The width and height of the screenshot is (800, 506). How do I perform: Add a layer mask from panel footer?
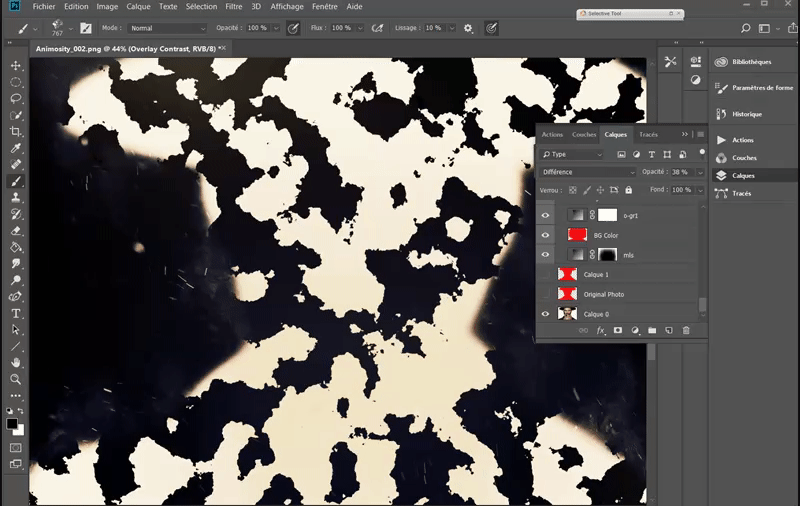pyautogui.click(x=618, y=331)
